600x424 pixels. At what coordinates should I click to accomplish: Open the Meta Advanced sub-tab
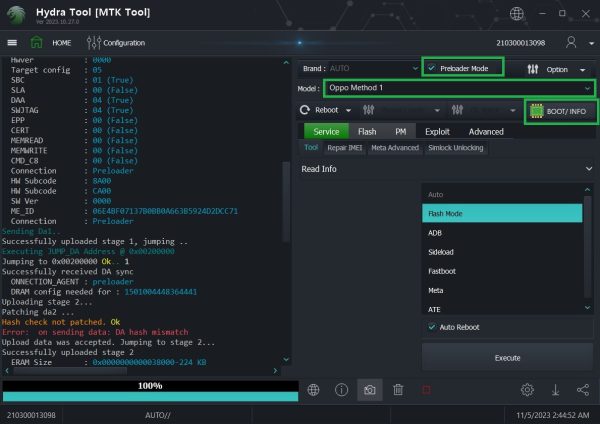[x=395, y=148]
